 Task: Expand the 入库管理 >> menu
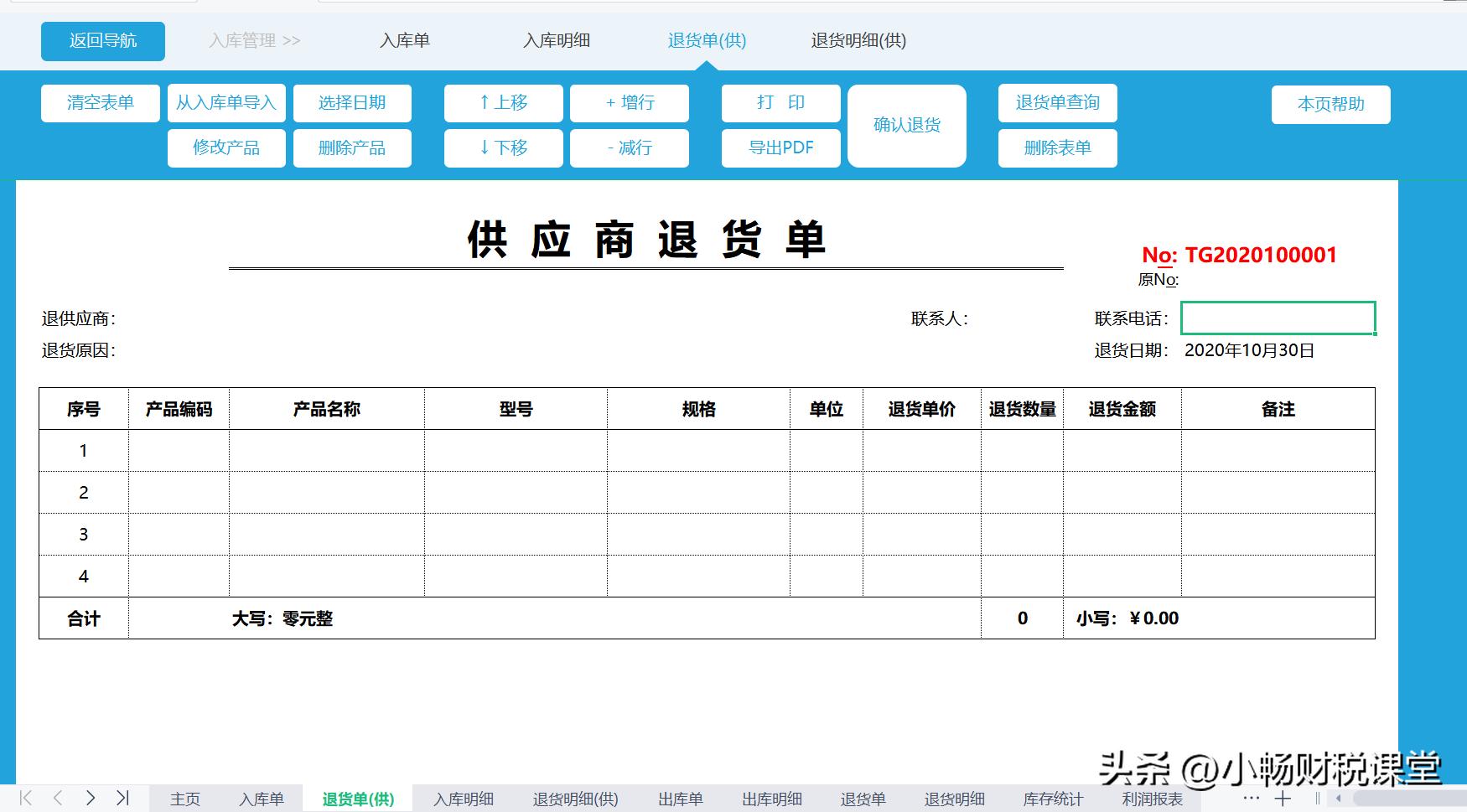(x=253, y=39)
